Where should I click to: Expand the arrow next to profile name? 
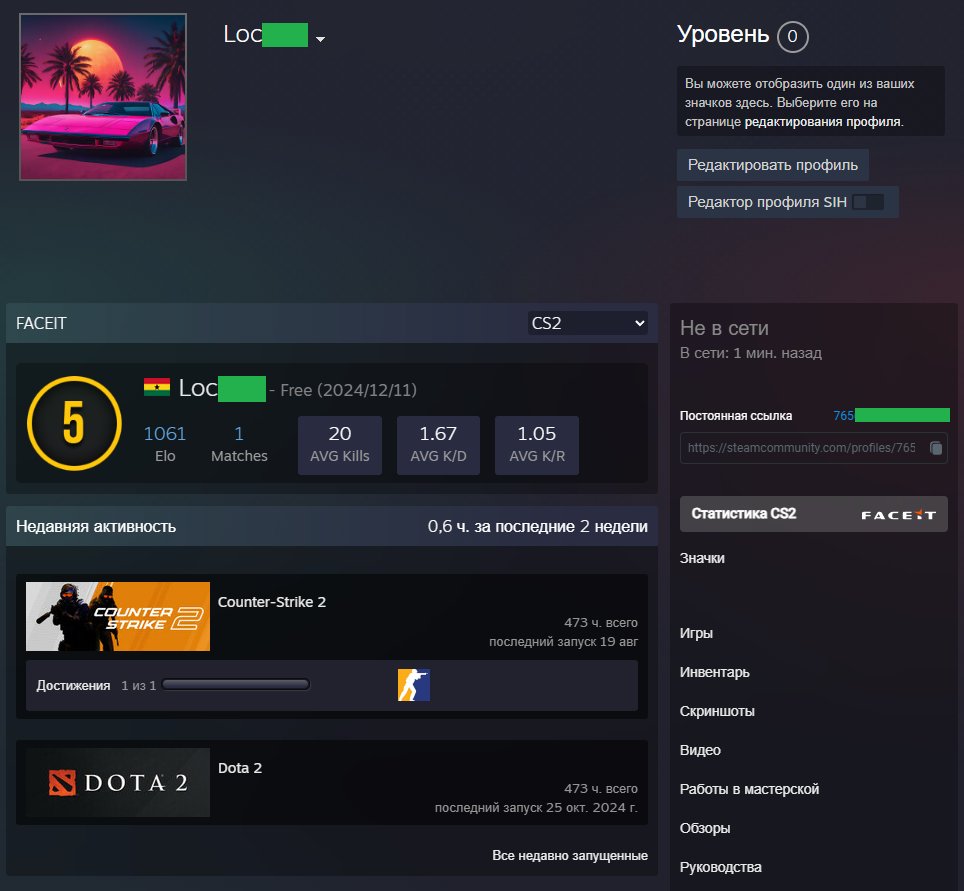click(321, 39)
